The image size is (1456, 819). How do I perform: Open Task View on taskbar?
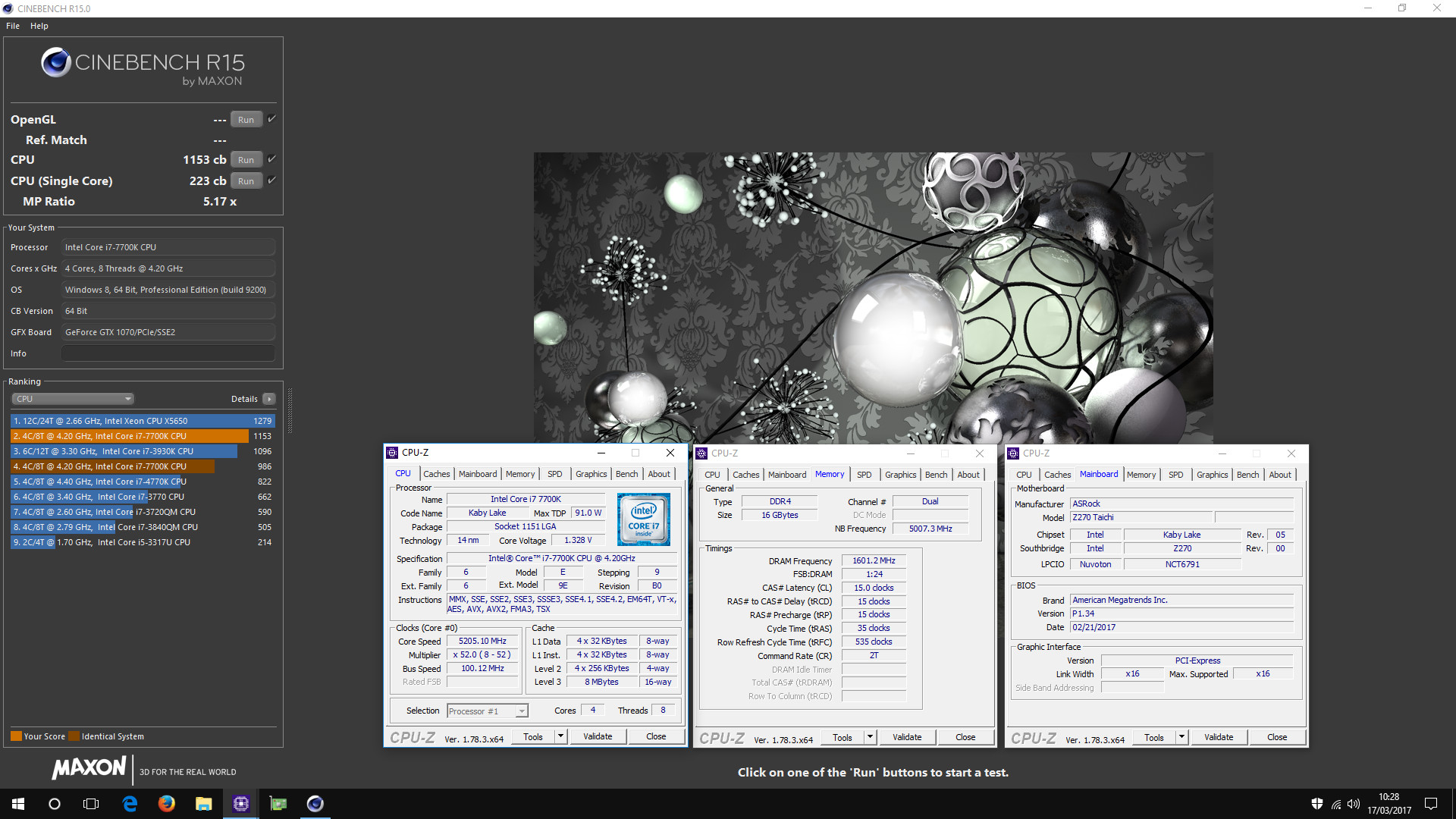pos(91,804)
